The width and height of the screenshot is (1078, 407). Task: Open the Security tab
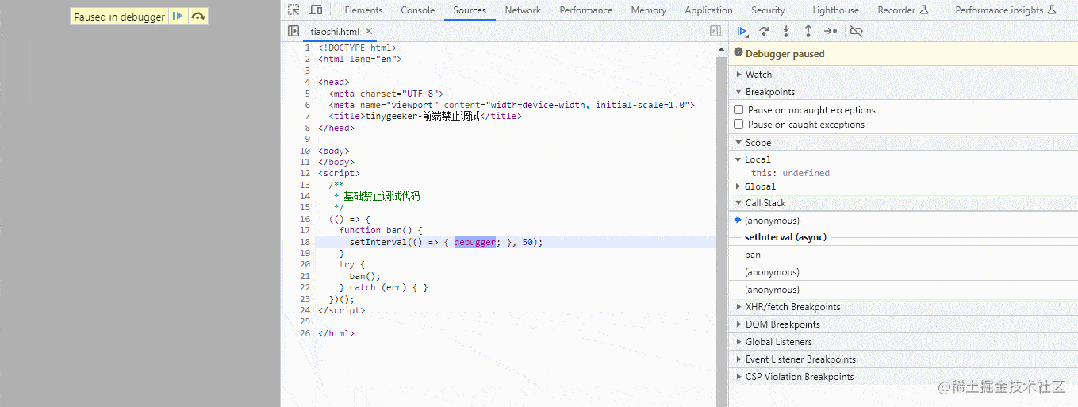(x=769, y=10)
